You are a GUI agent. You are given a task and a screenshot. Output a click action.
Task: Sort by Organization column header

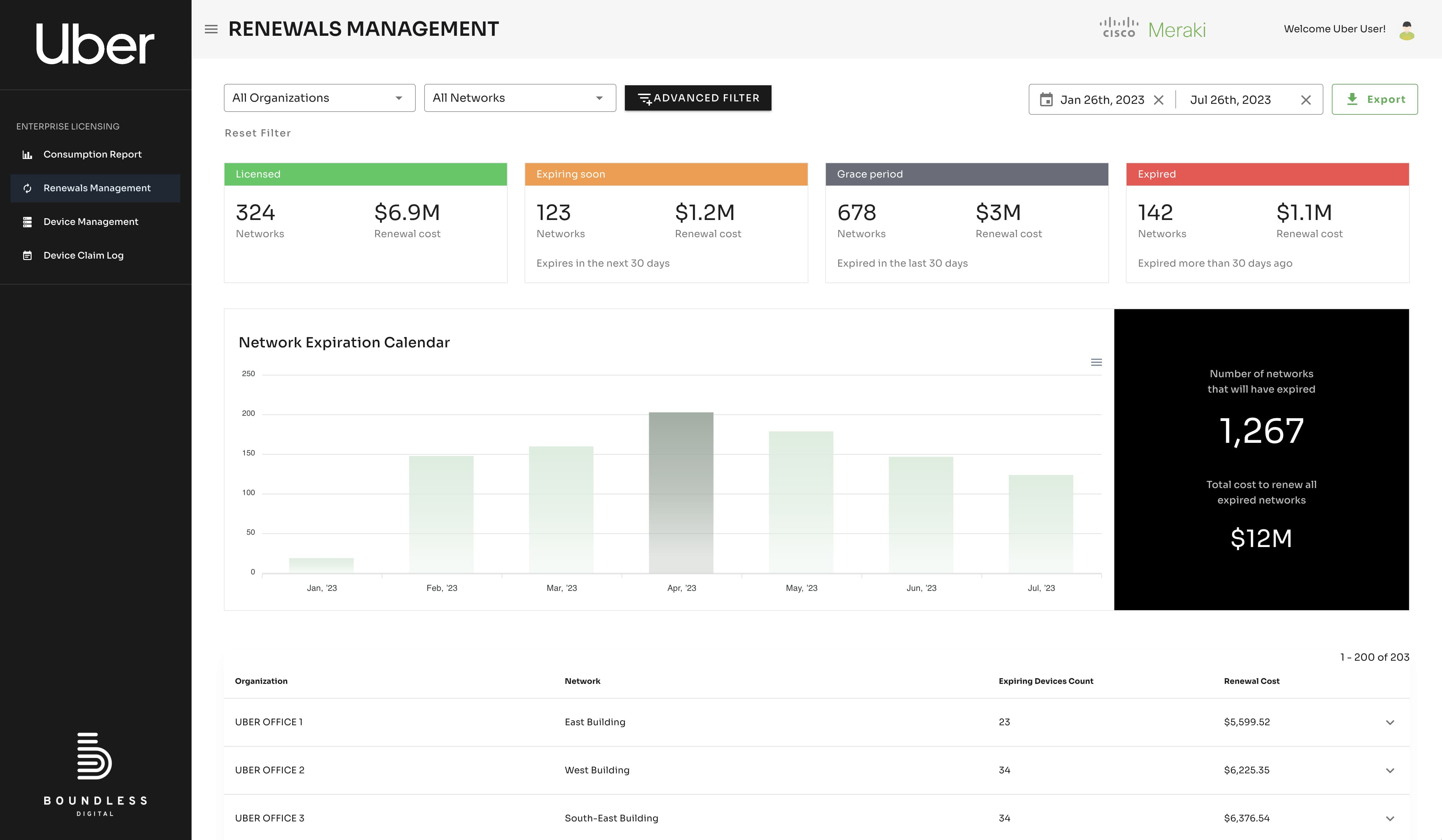click(261, 681)
